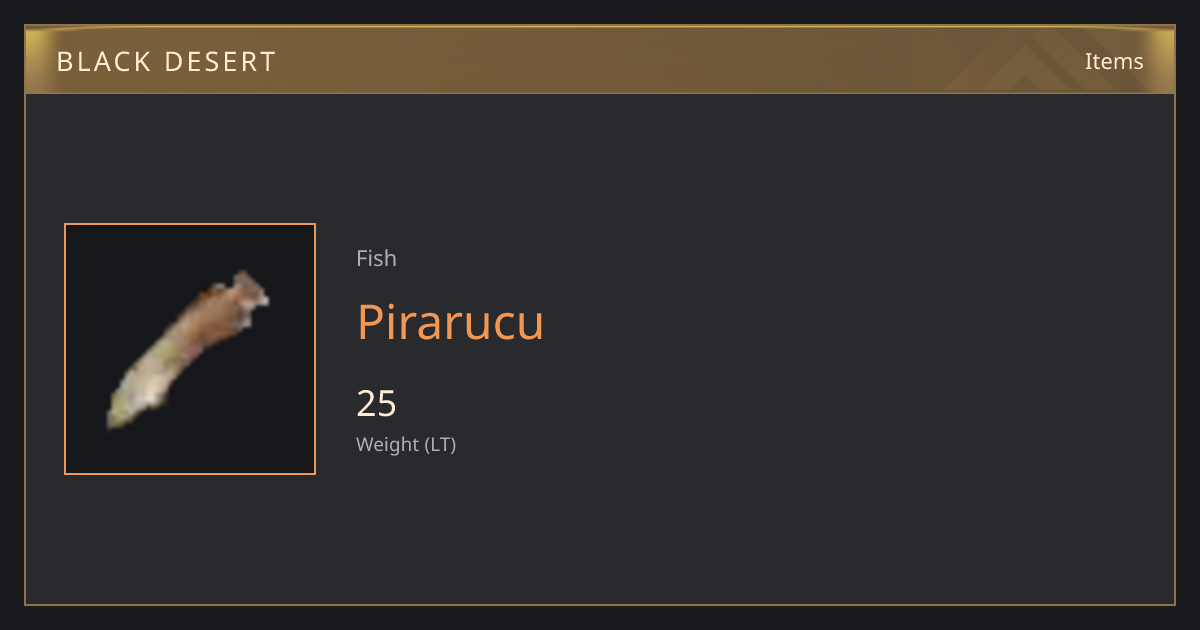Click the gold header banner between title and Items
This screenshot has width=1200, height=630.
(x=680, y=61)
